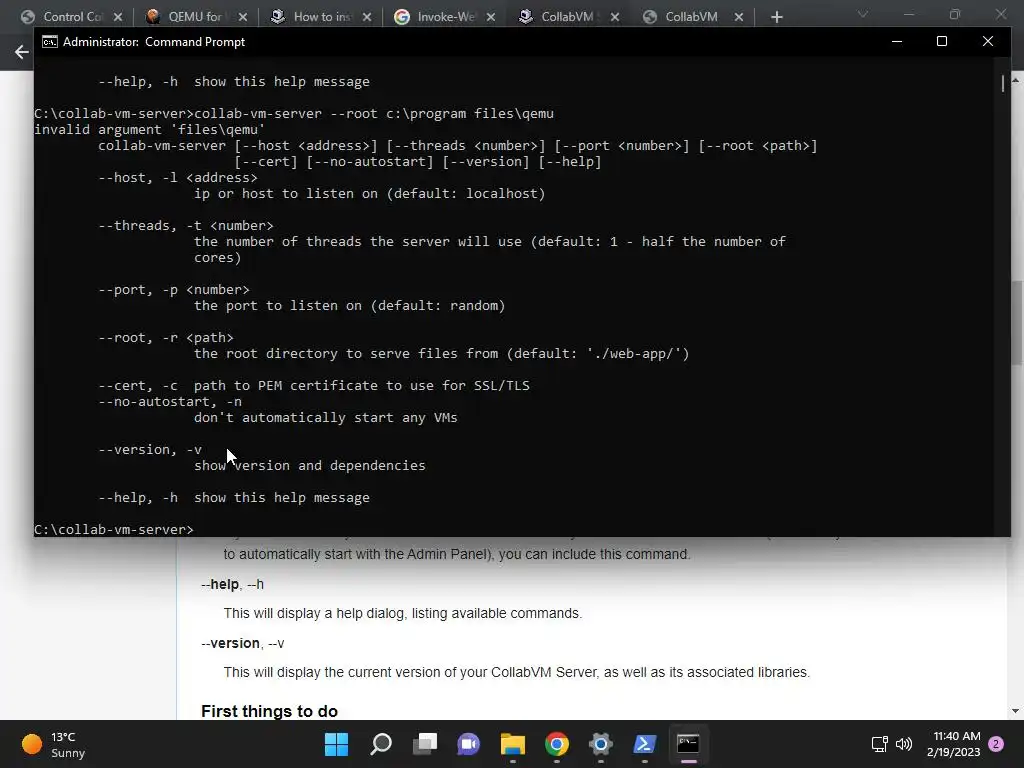
Task: Click the Command Prompt taskbar icon
Action: point(688,744)
